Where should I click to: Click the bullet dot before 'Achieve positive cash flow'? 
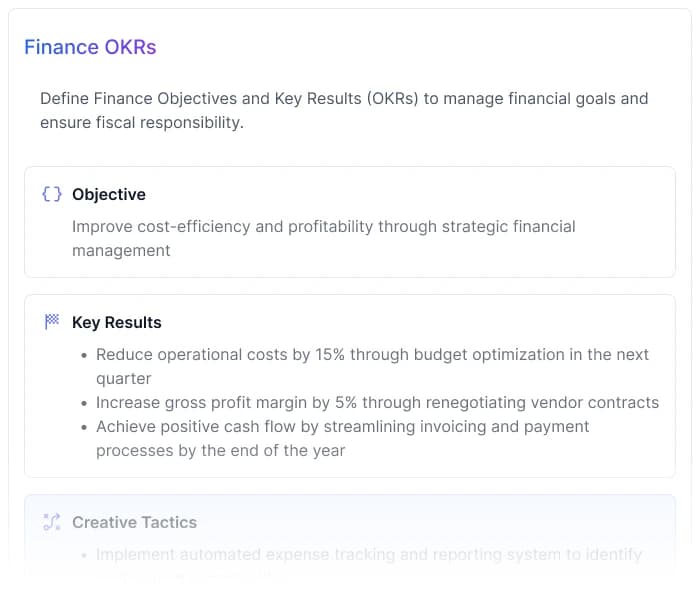[x=83, y=427]
